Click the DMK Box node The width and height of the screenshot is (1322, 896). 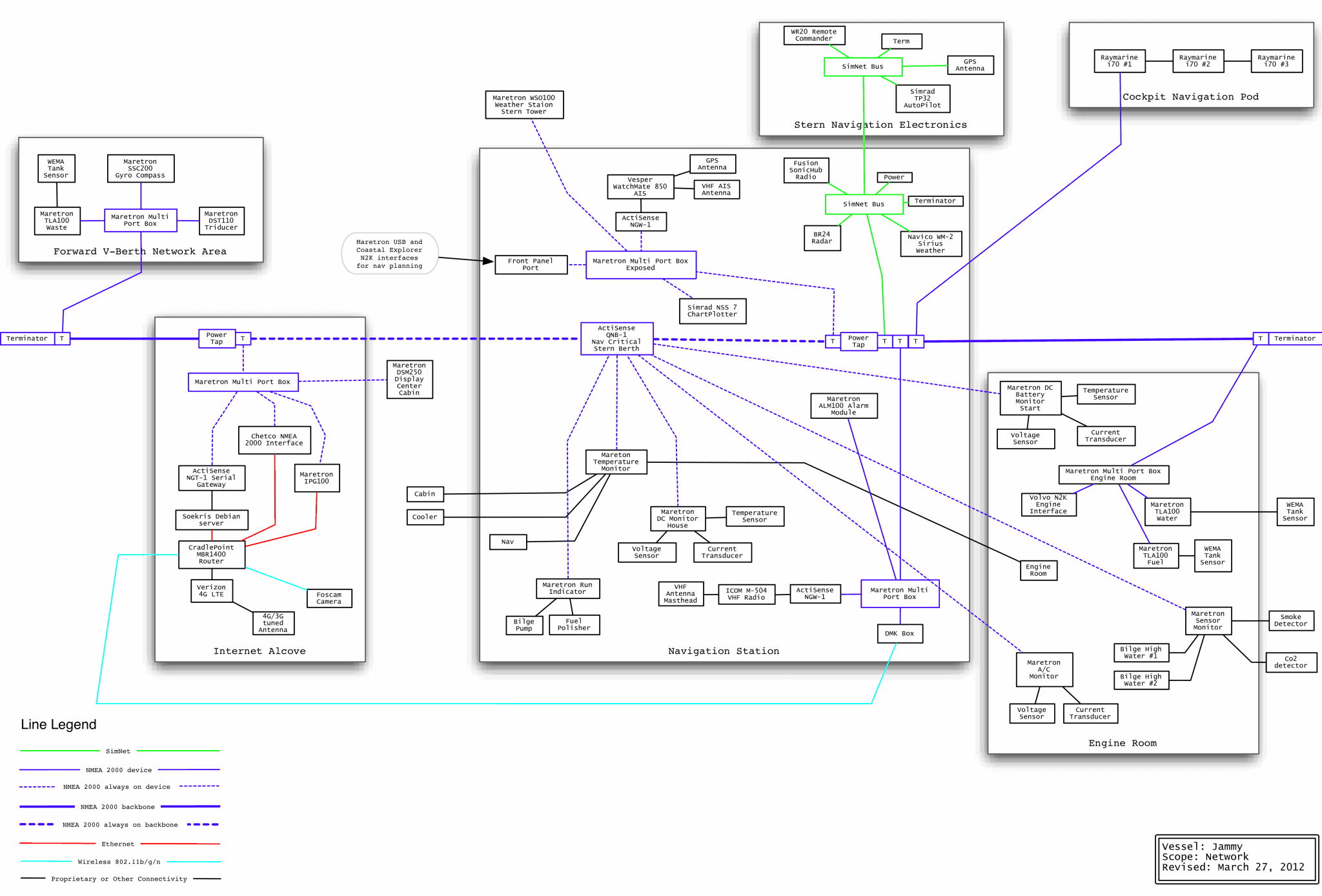coord(900,634)
